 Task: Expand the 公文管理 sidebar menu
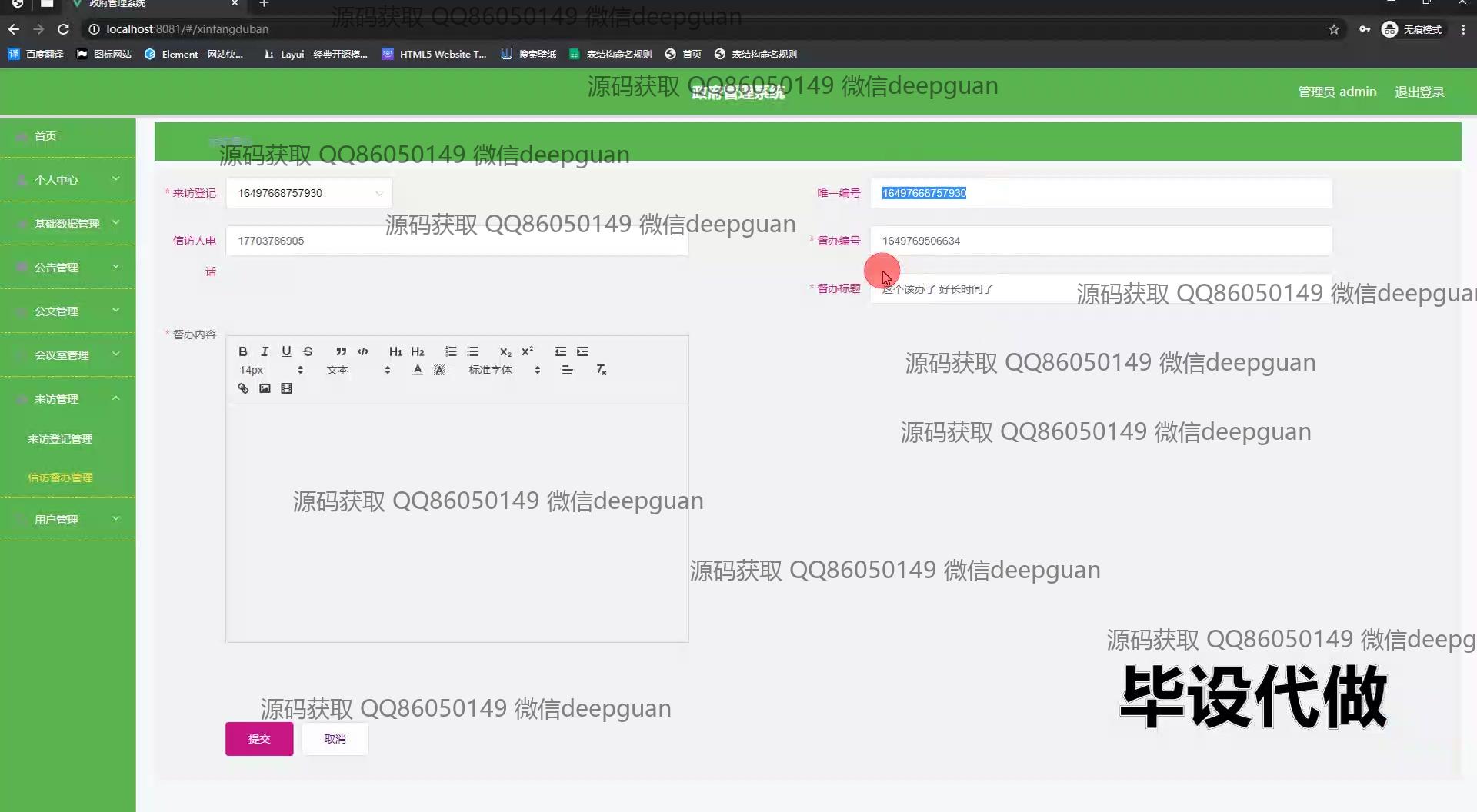click(x=68, y=311)
